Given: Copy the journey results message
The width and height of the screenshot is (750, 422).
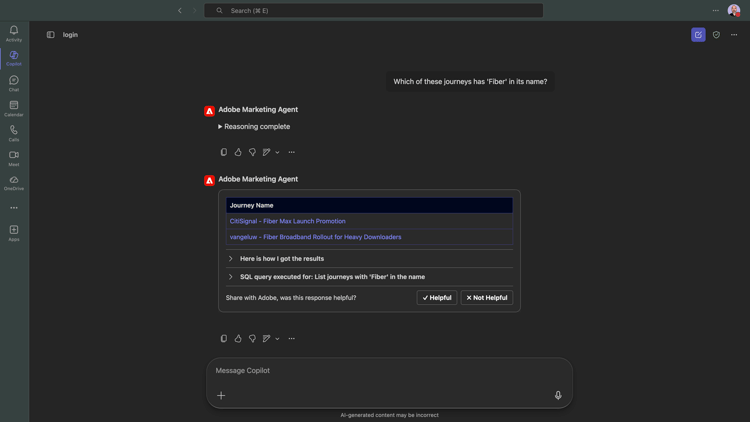Looking at the screenshot, I should pos(224,339).
